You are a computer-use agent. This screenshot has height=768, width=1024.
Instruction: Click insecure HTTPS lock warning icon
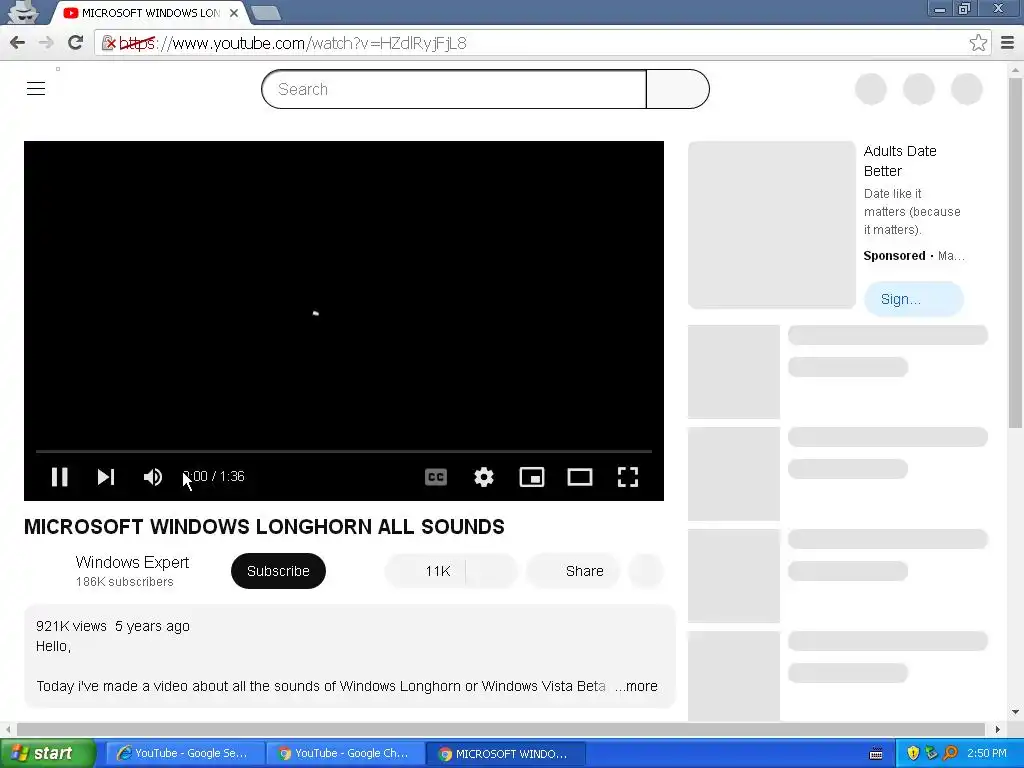pyautogui.click(x=109, y=43)
